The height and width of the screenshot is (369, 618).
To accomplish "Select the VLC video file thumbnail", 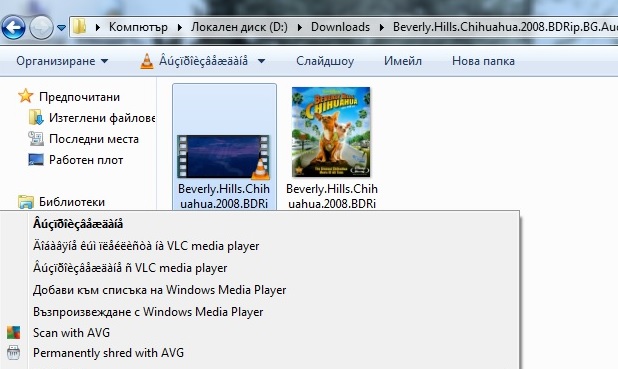I will coord(223,156).
